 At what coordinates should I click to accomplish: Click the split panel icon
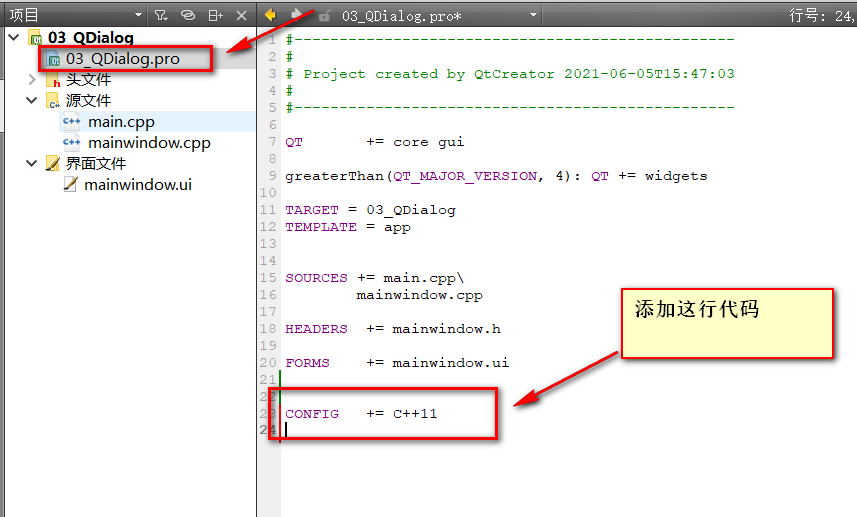click(x=215, y=15)
